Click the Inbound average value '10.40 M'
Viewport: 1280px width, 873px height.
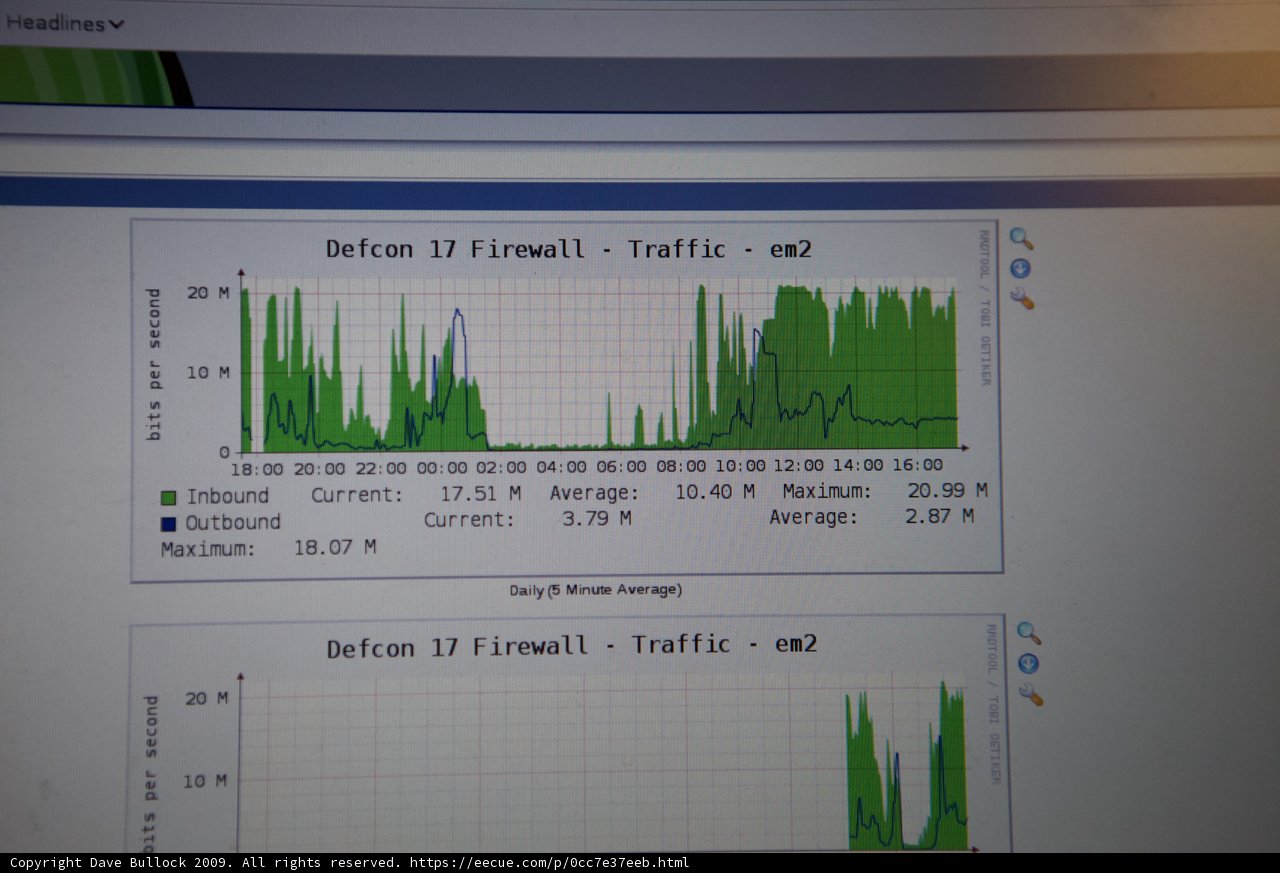pos(714,491)
